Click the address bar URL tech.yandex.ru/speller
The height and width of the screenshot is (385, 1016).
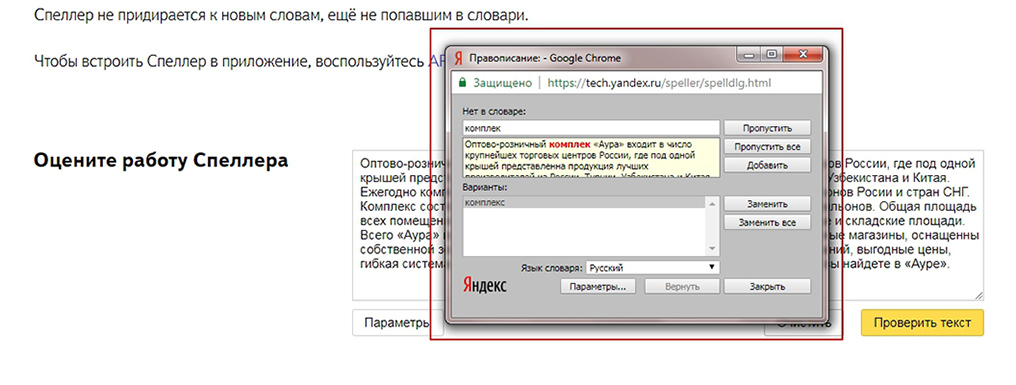pos(659,83)
